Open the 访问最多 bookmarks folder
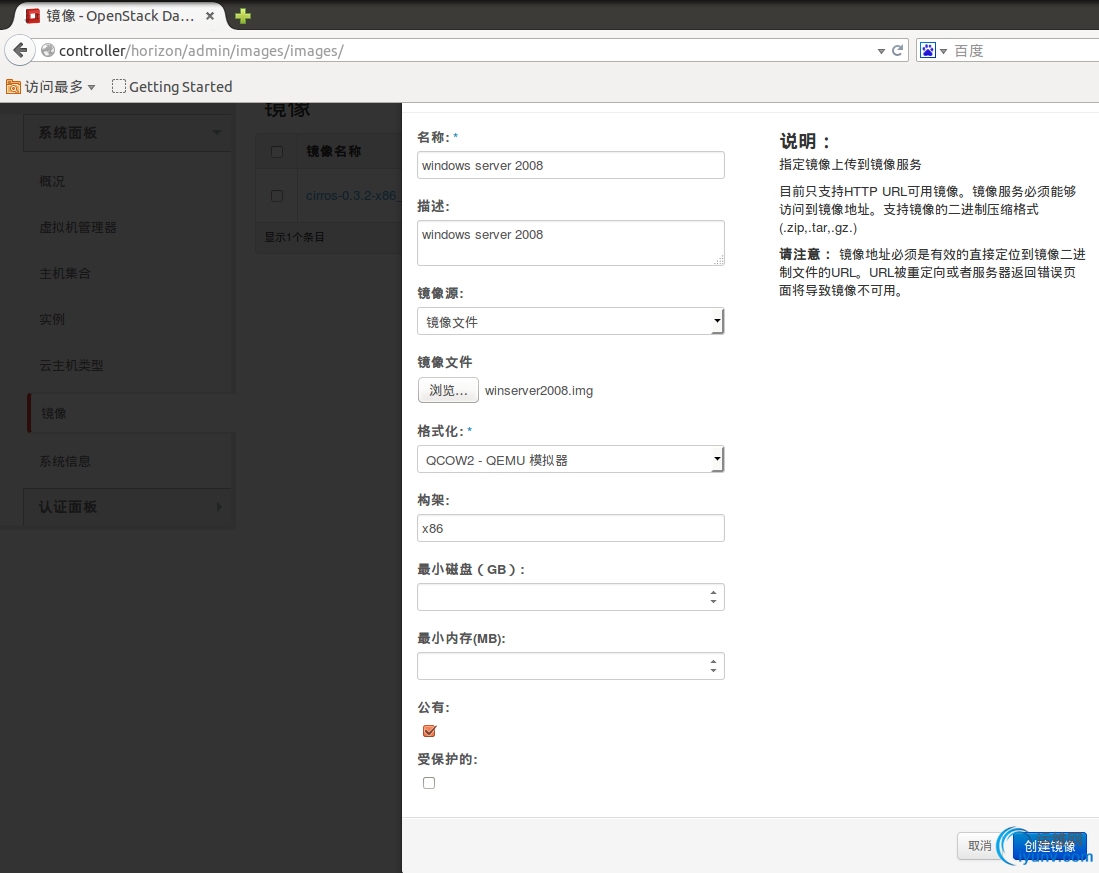 point(50,87)
